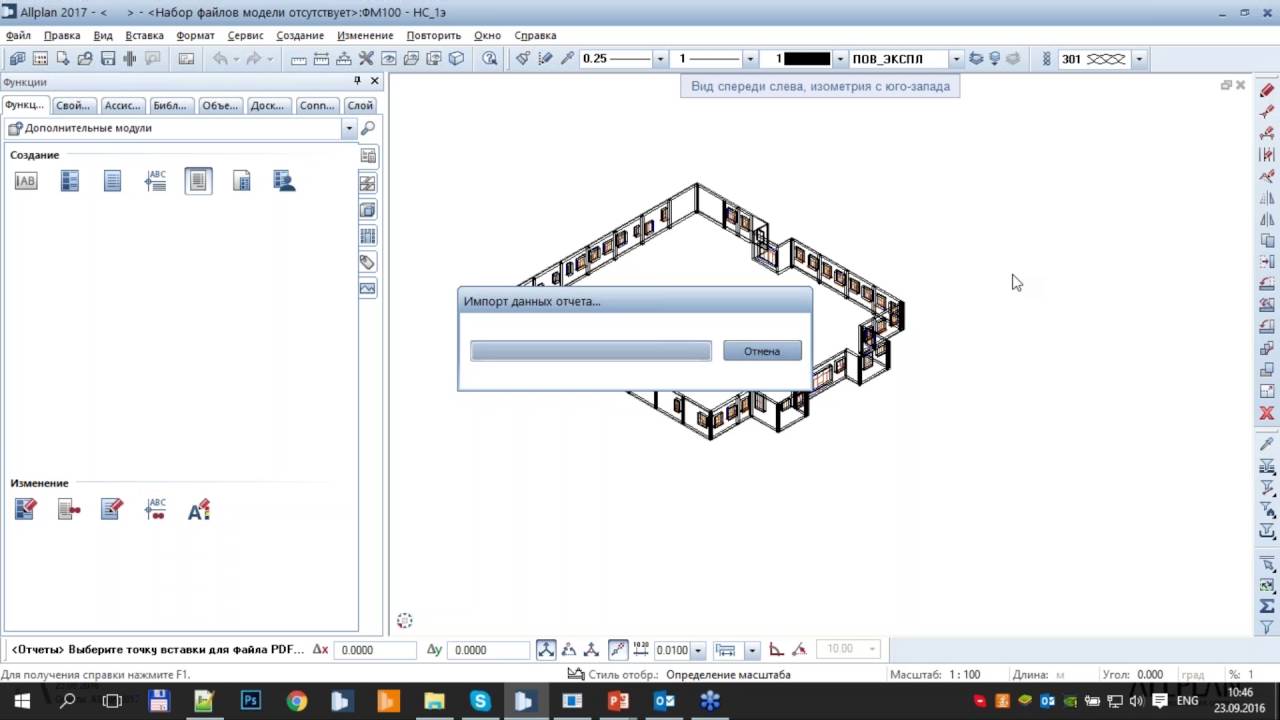Click the 3D box view icon
The width and height of the screenshot is (1280, 720).
[x=457, y=59]
